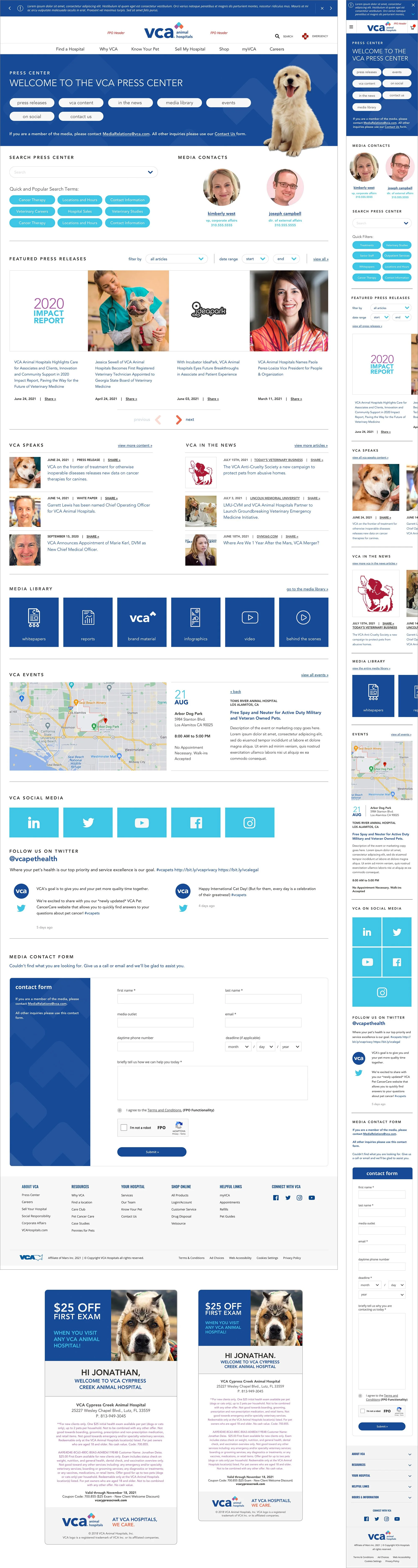Check the I'm not a robot box
Screen dimensions: 418x1568
click(x=124, y=1127)
